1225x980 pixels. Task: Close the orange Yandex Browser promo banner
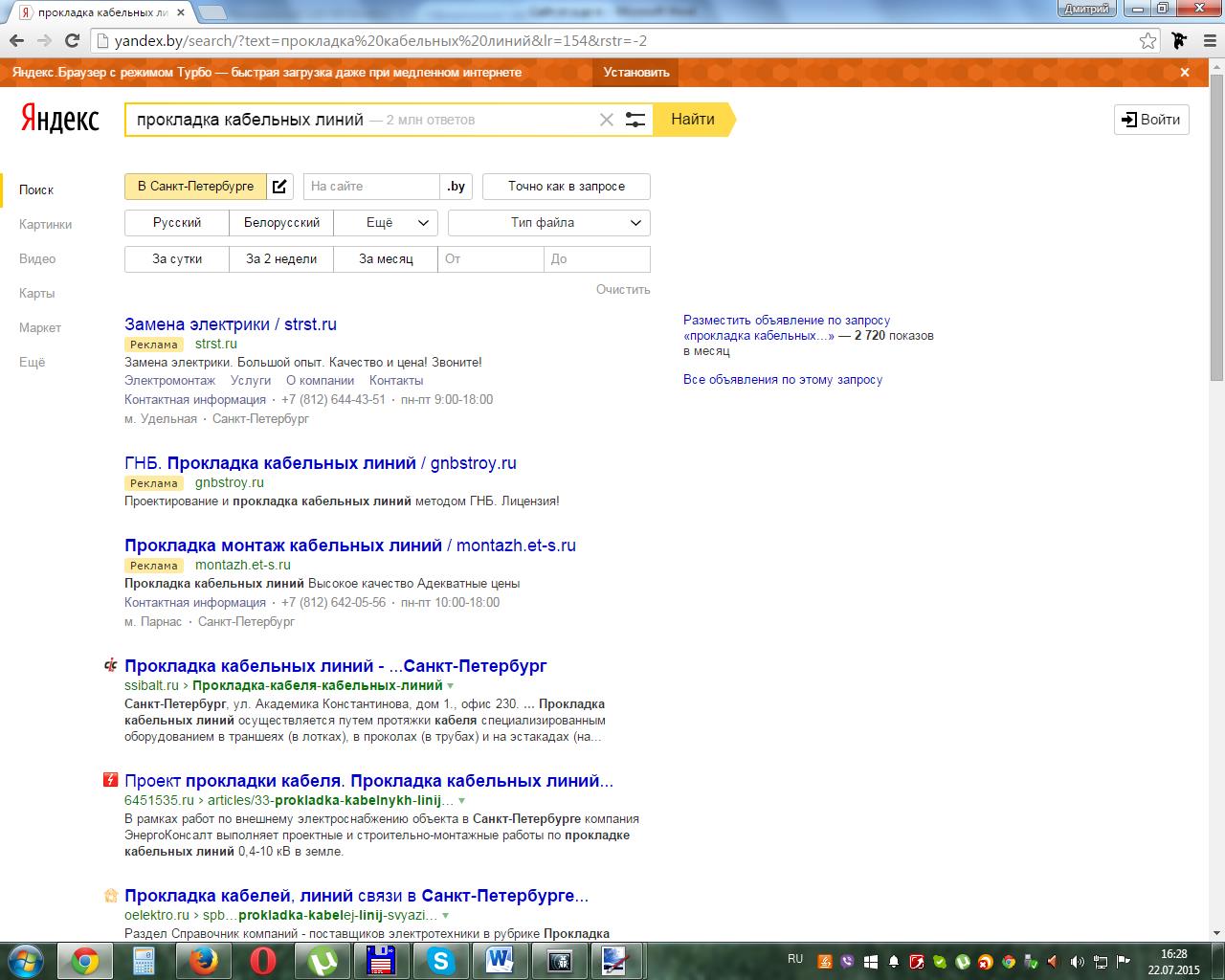(x=1185, y=72)
